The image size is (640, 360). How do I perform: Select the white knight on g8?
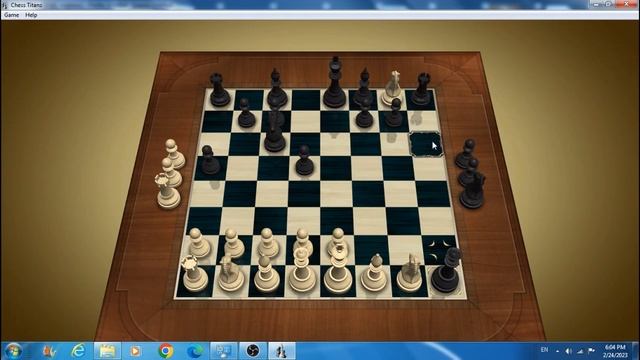pos(392,89)
